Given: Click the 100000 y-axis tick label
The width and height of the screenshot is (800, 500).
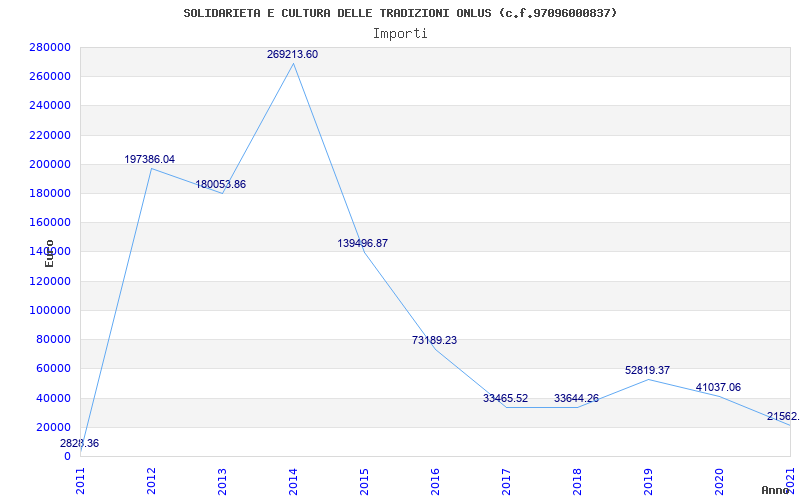Looking at the screenshot, I should pyautogui.click(x=50, y=310).
